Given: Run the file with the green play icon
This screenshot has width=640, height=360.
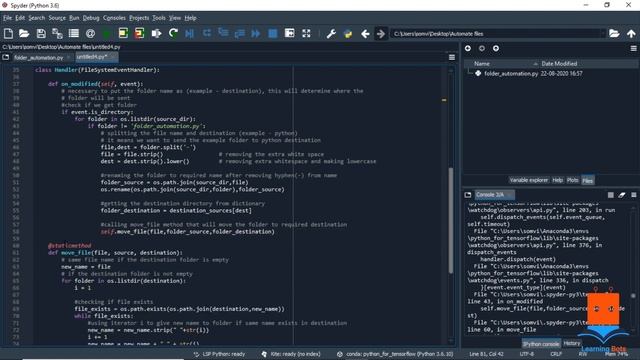Looking at the screenshot, I should tap(107, 33).
